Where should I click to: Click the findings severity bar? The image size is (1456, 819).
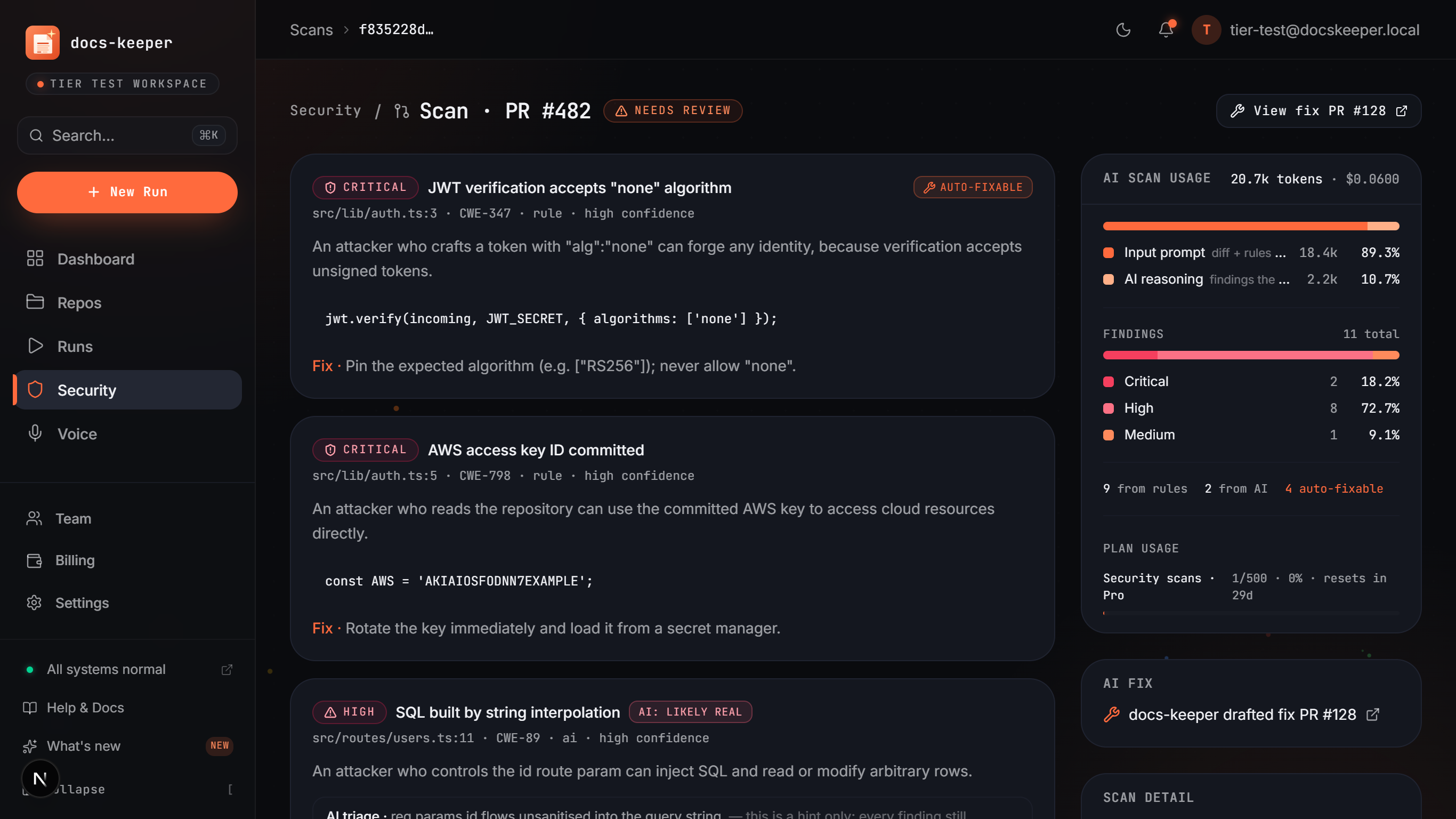1251,356
